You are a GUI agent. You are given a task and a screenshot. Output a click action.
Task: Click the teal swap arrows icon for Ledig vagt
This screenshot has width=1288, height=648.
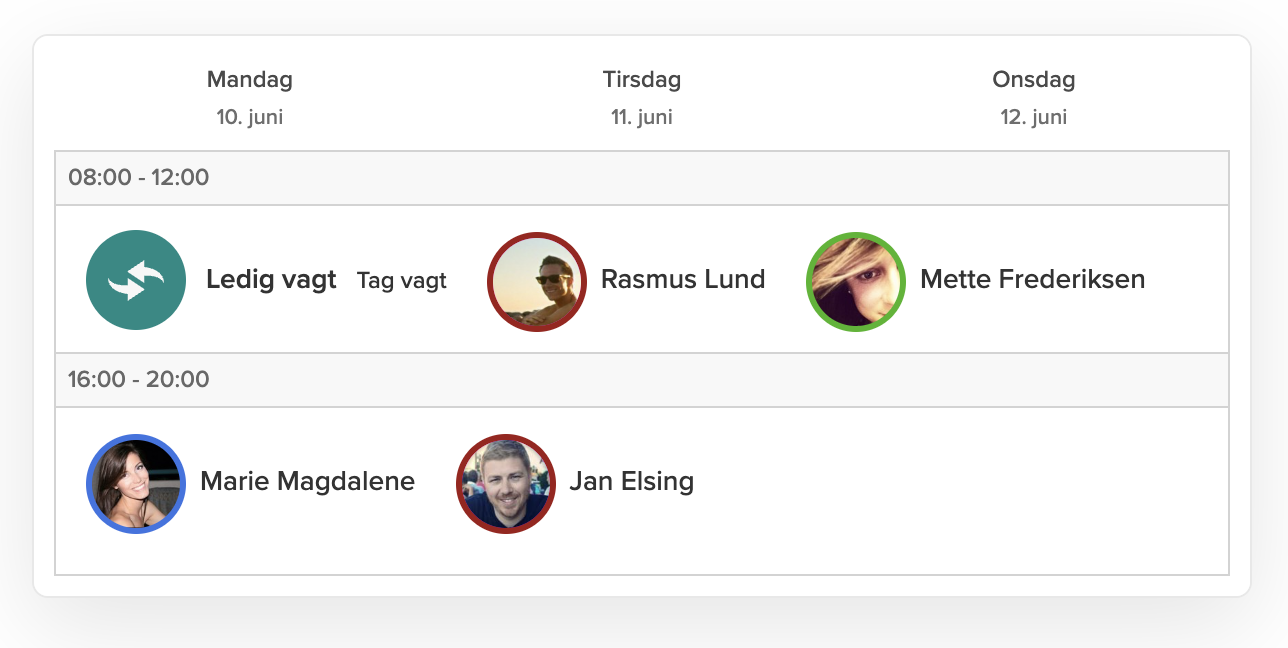[136, 280]
